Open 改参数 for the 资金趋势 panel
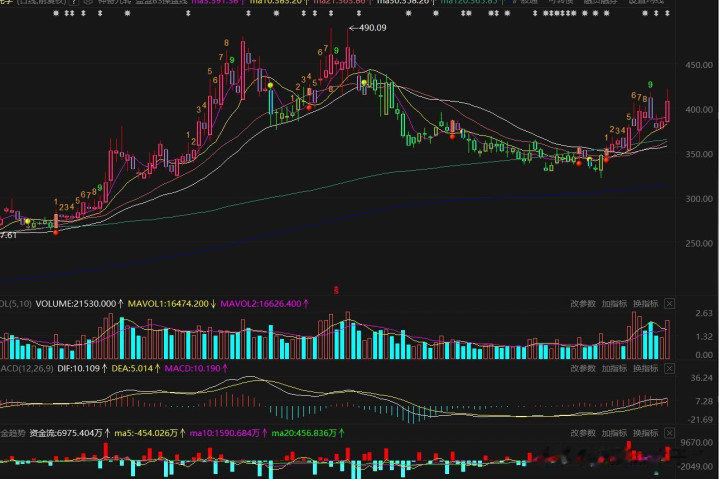 tap(583, 433)
